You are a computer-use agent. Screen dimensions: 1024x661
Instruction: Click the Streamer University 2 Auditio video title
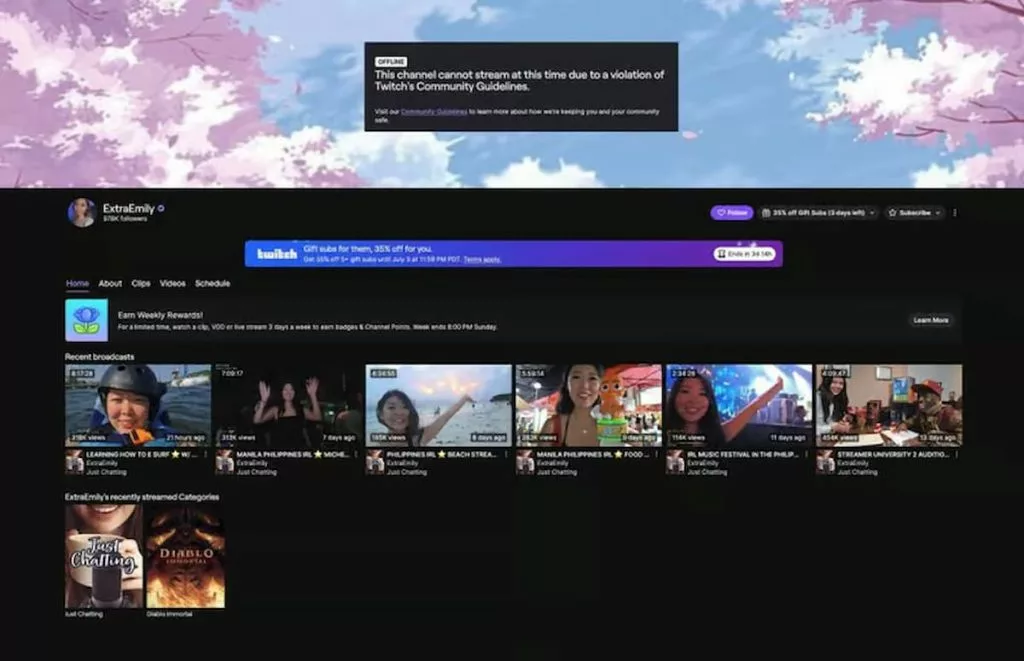[893, 455]
